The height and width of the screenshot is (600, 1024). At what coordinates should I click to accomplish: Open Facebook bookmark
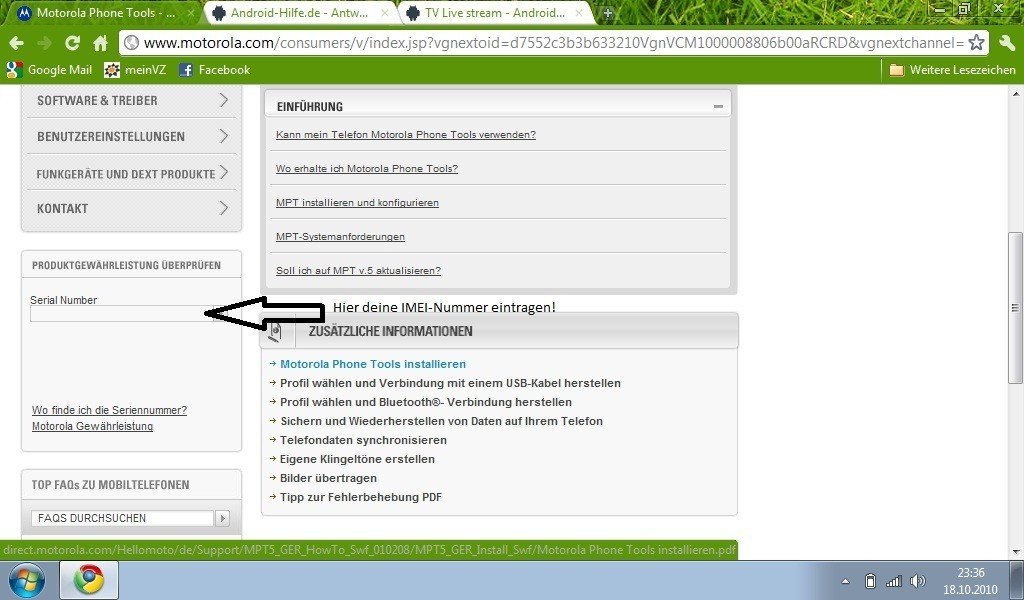pyautogui.click(x=214, y=70)
